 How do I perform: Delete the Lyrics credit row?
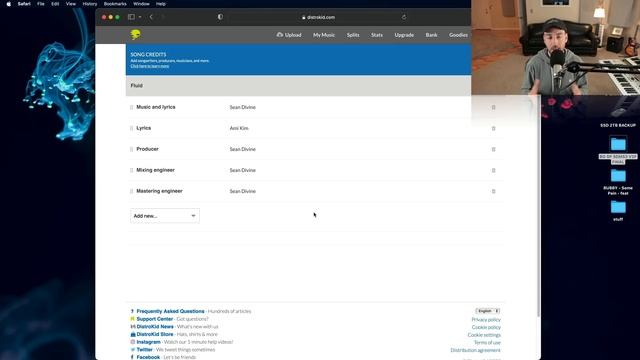(493, 128)
